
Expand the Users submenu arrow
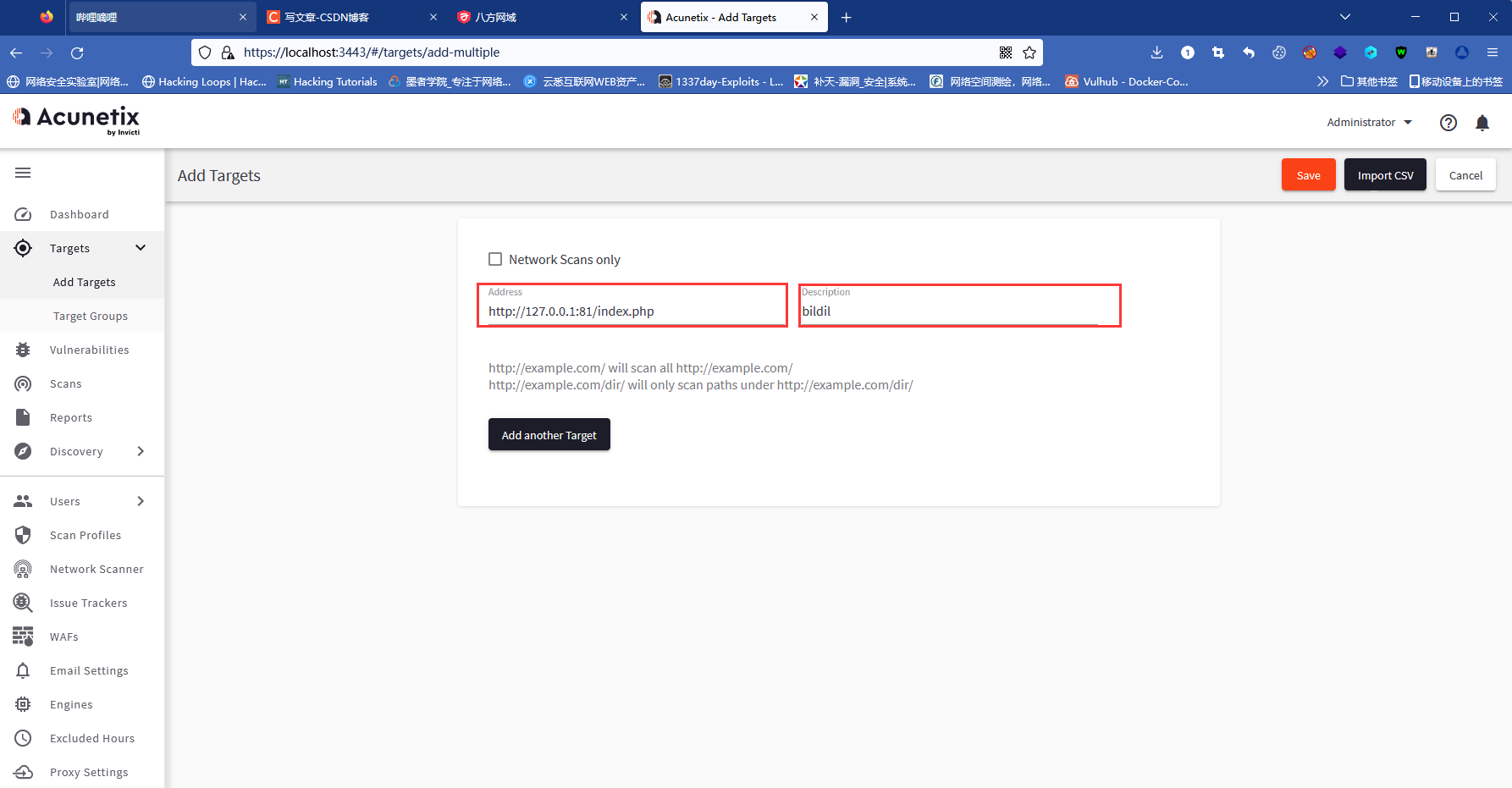coord(141,501)
